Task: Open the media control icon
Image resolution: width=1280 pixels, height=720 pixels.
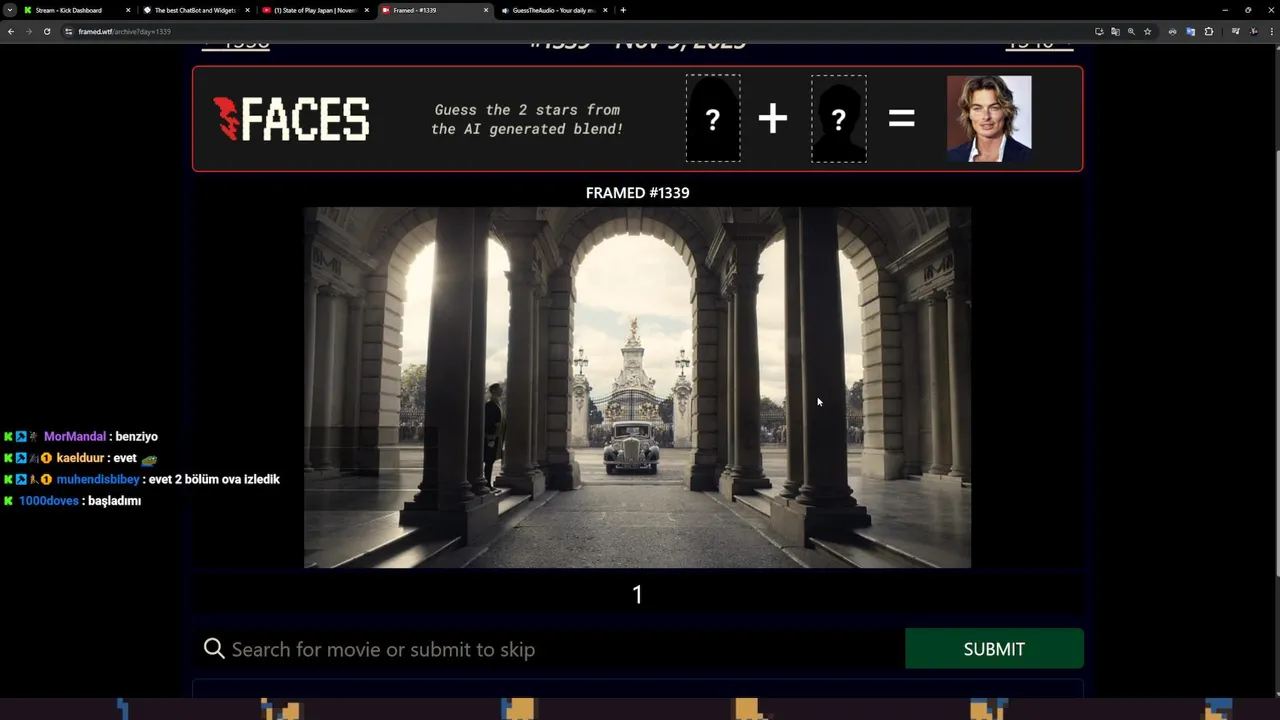Action: point(1236,31)
